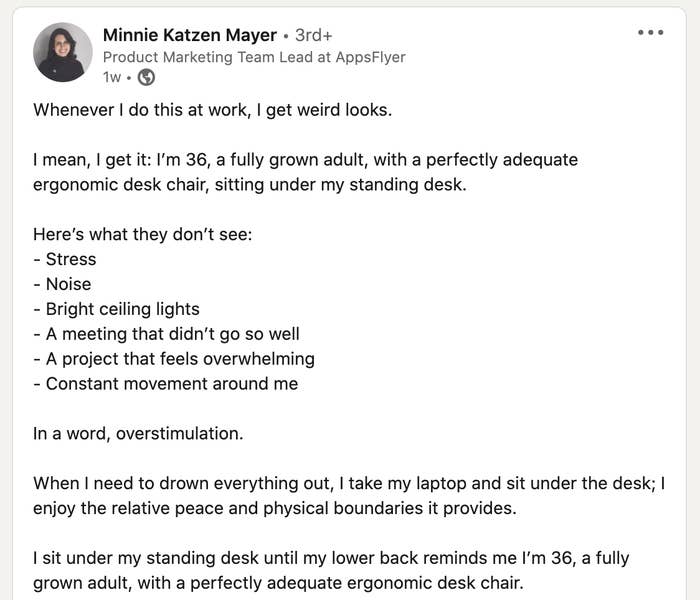700x600 pixels.
Task: Click the 'Here's what they don't see' line
Action: point(143,234)
